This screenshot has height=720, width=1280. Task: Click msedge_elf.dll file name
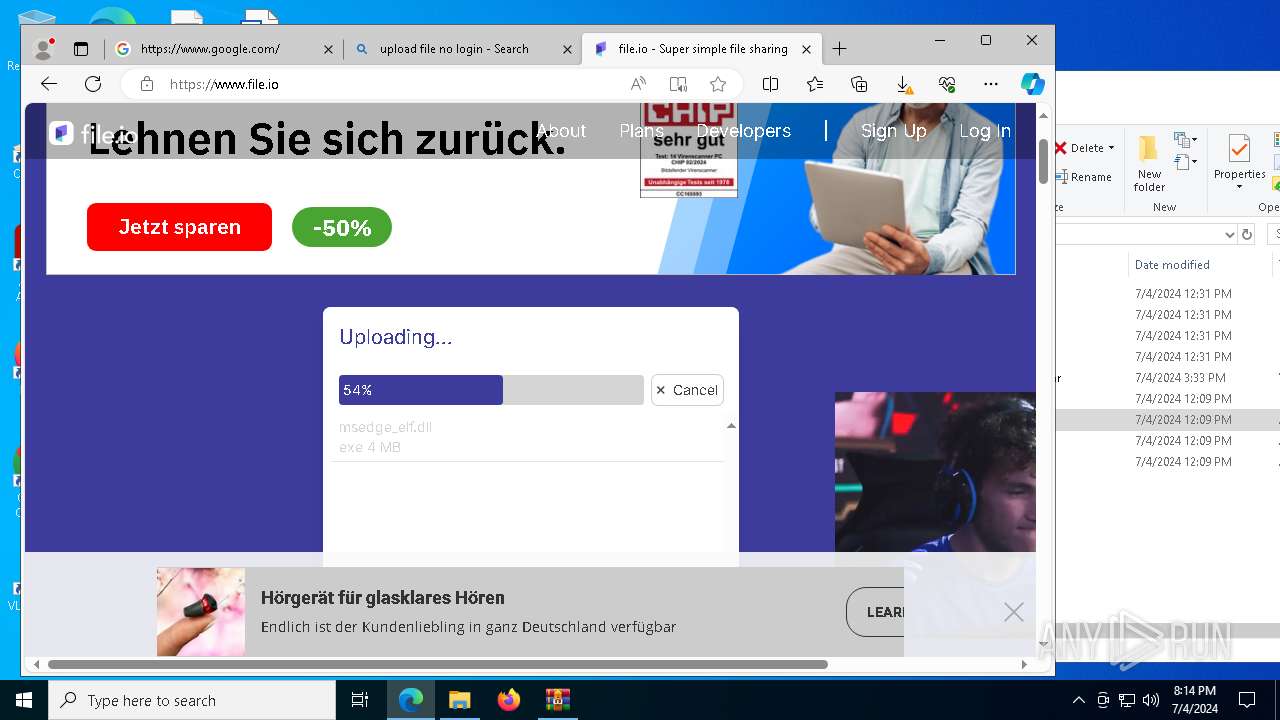pos(385,427)
